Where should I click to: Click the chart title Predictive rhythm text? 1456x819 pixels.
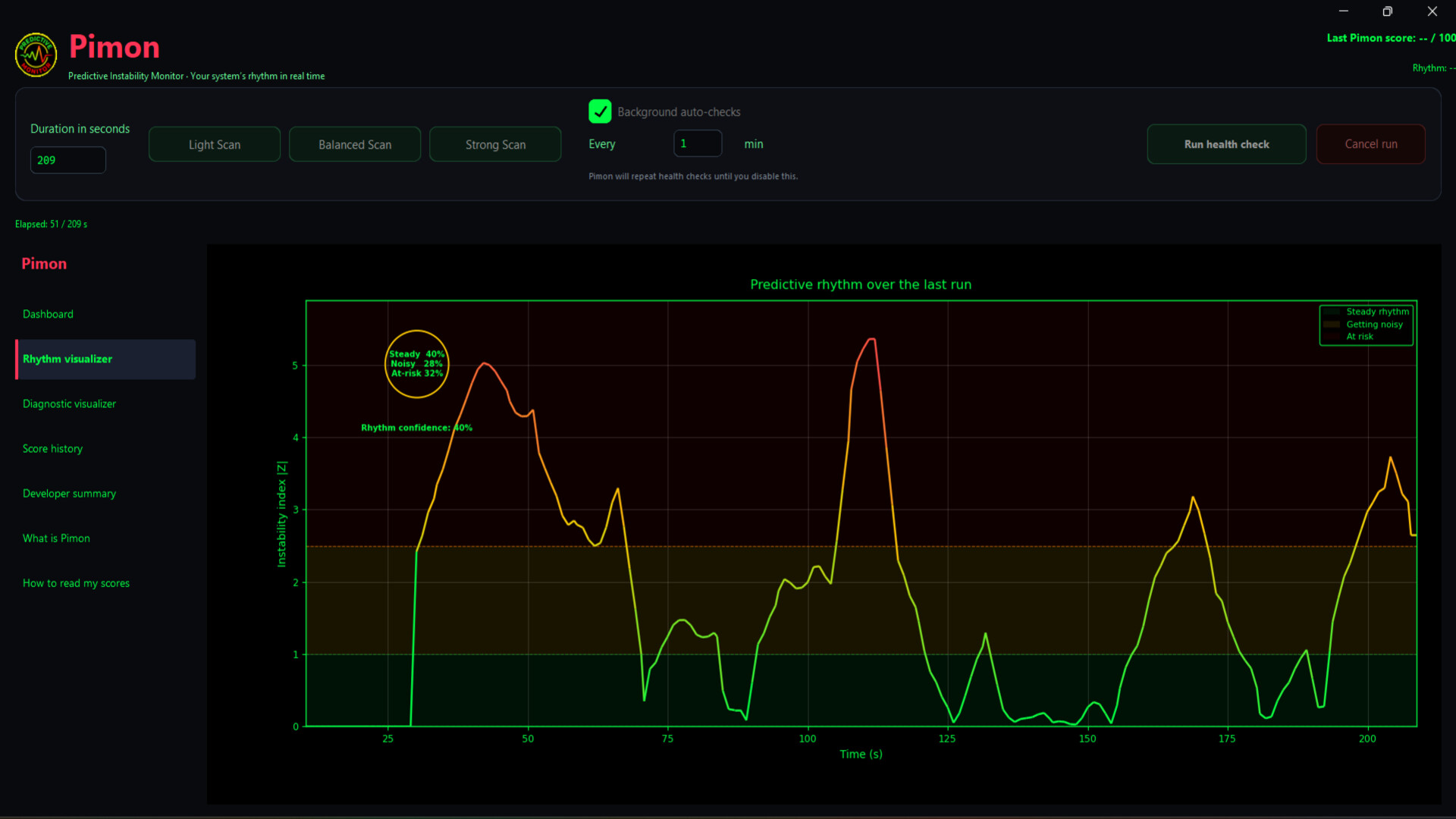tap(861, 284)
